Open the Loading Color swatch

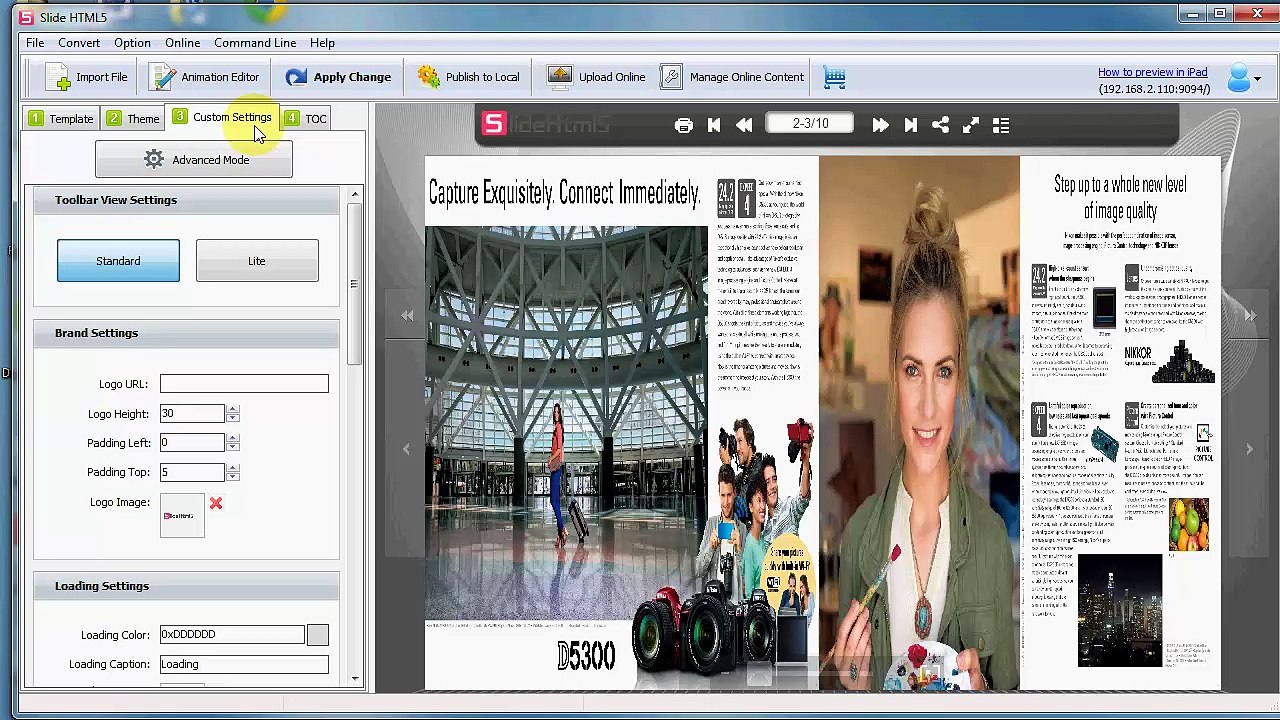tap(317, 634)
